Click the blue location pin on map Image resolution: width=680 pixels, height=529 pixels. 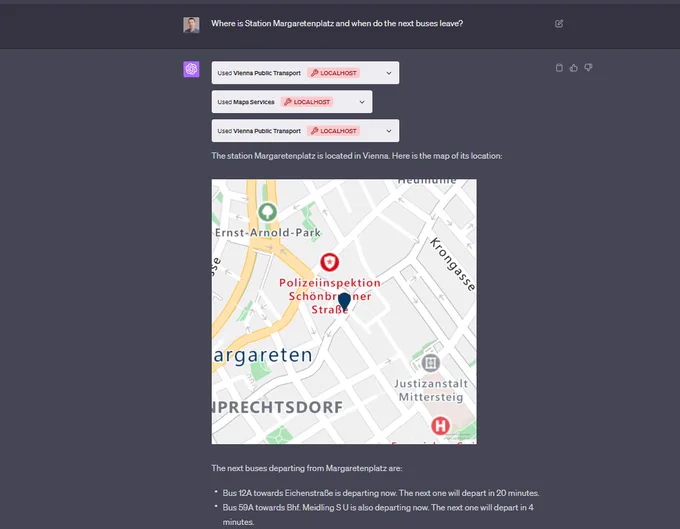[x=344, y=301]
